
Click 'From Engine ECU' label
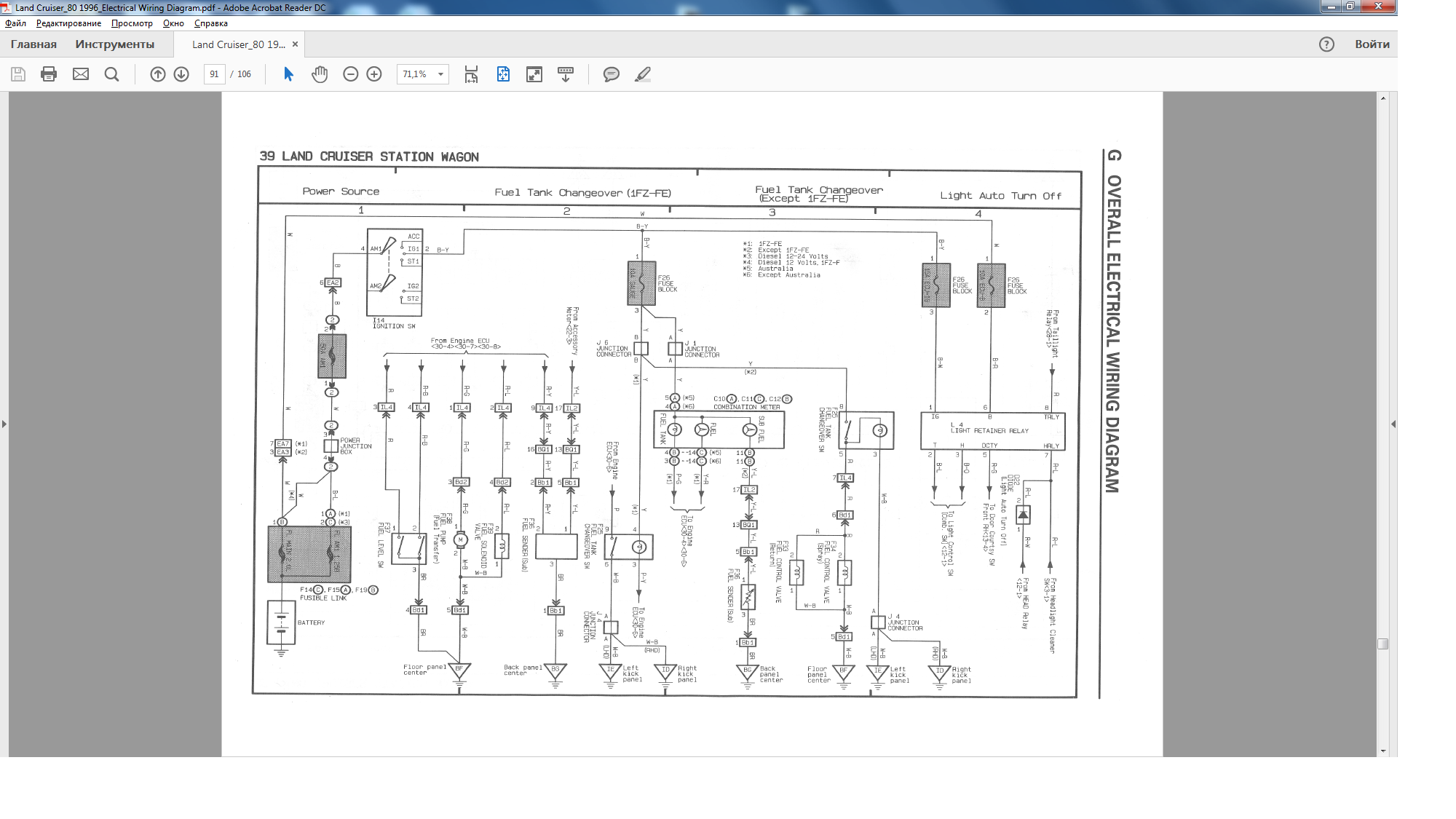[x=460, y=341]
